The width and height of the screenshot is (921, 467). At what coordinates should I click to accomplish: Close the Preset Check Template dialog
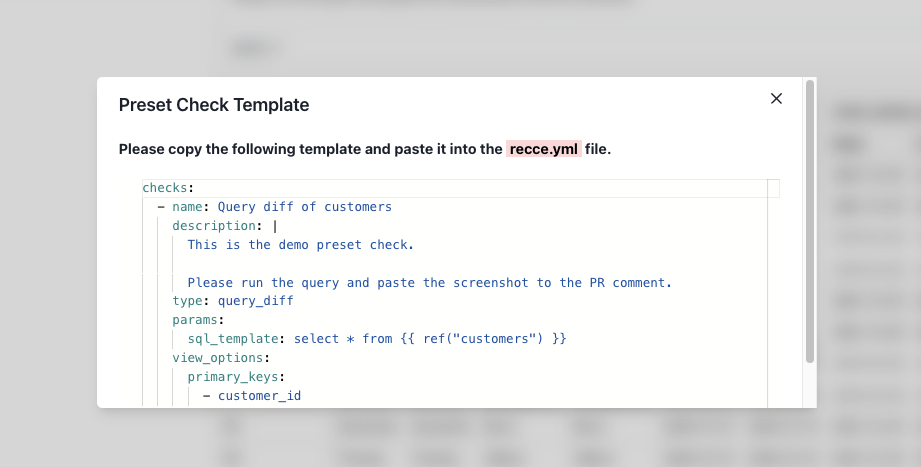click(x=776, y=98)
